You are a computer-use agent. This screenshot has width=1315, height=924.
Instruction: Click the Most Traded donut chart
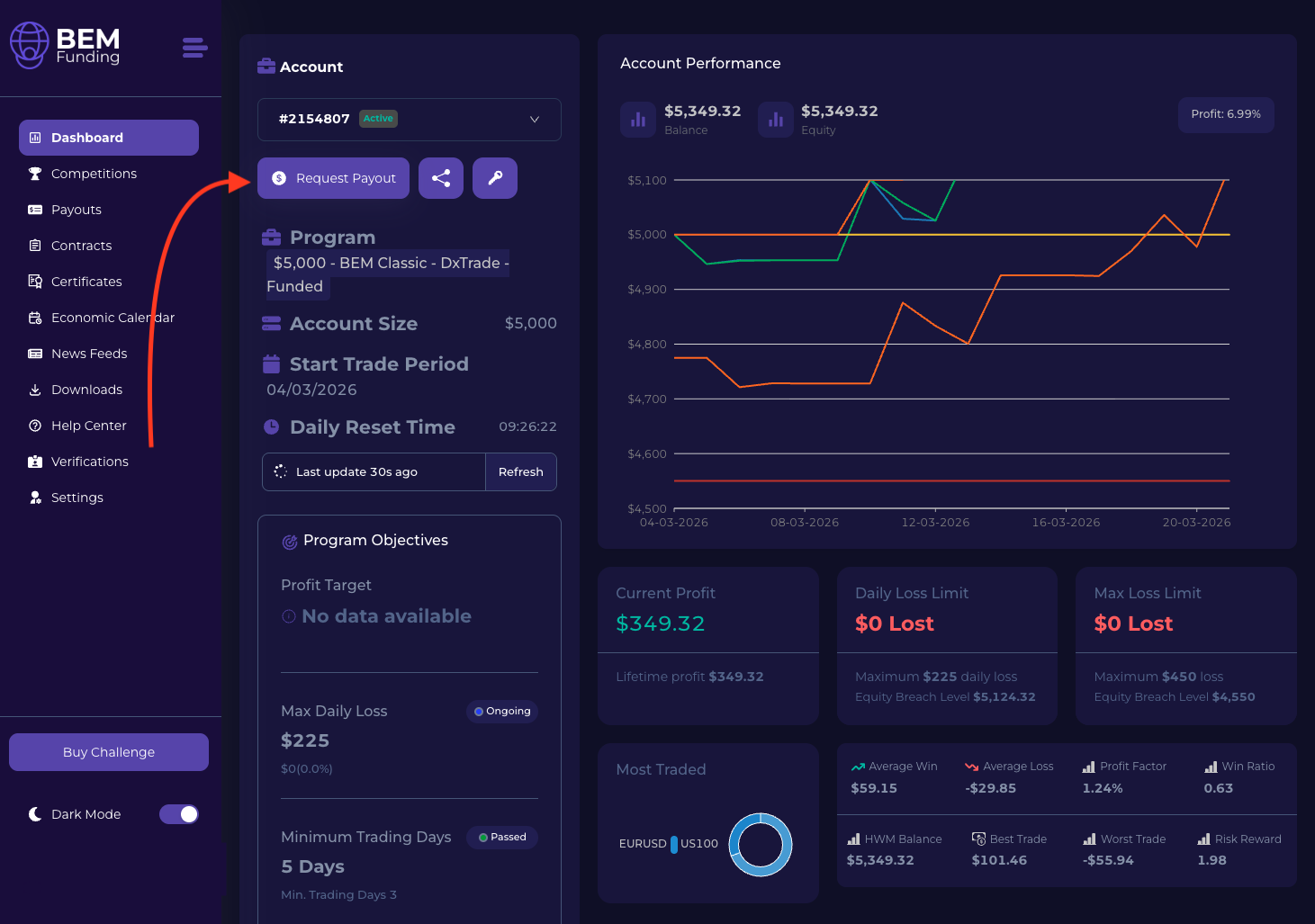tap(761, 844)
